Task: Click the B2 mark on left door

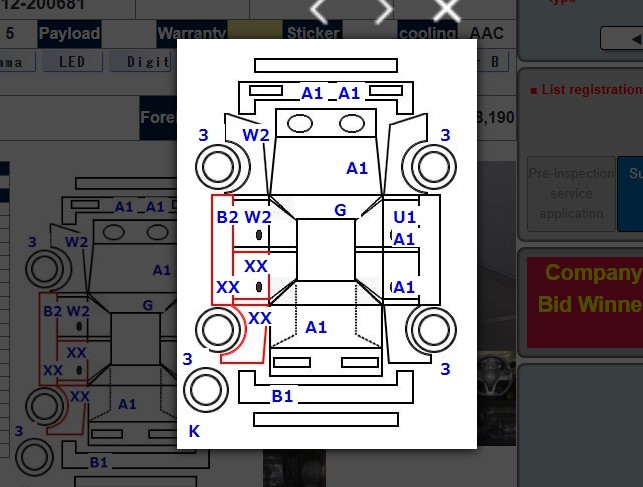Action: pos(227,217)
